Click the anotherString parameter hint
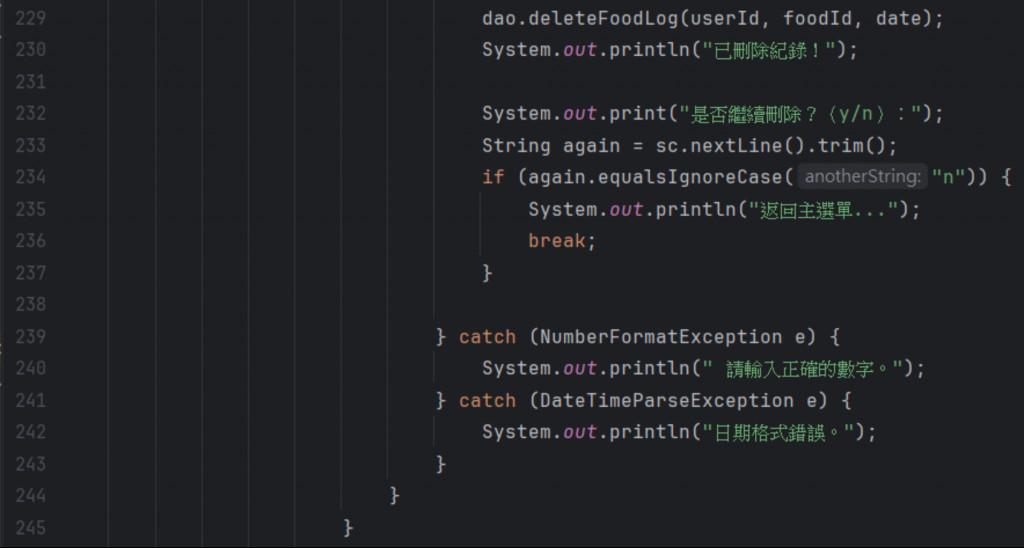 [x=862, y=176]
